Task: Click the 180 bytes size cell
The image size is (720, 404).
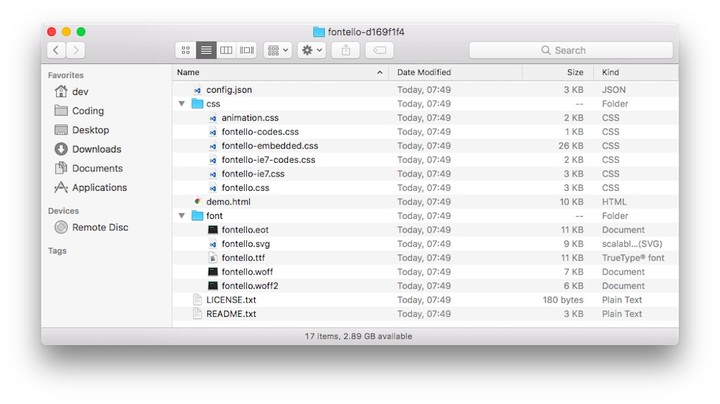Action: (x=563, y=300)
